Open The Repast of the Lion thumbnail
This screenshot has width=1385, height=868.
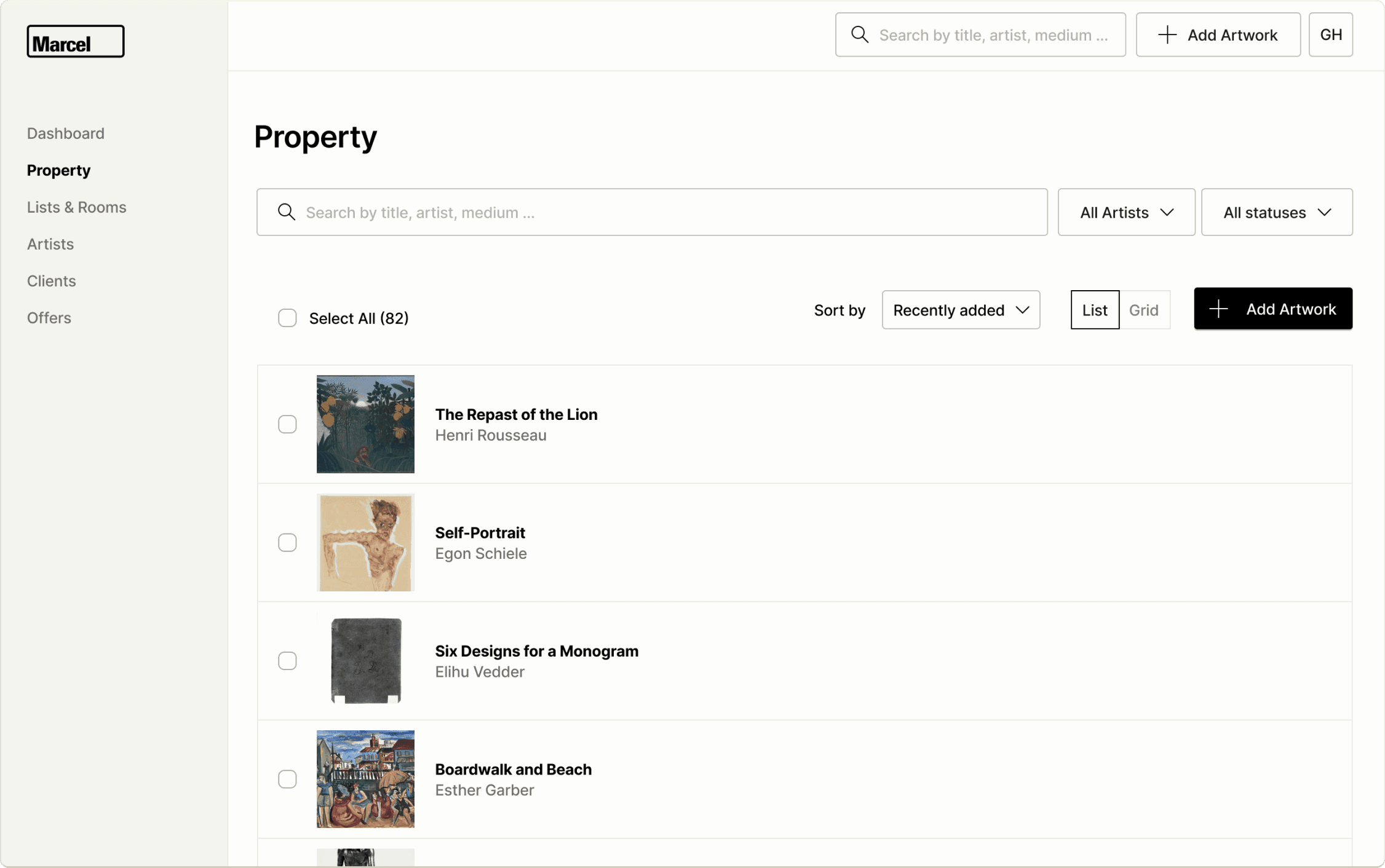click(x=365, y=424)
